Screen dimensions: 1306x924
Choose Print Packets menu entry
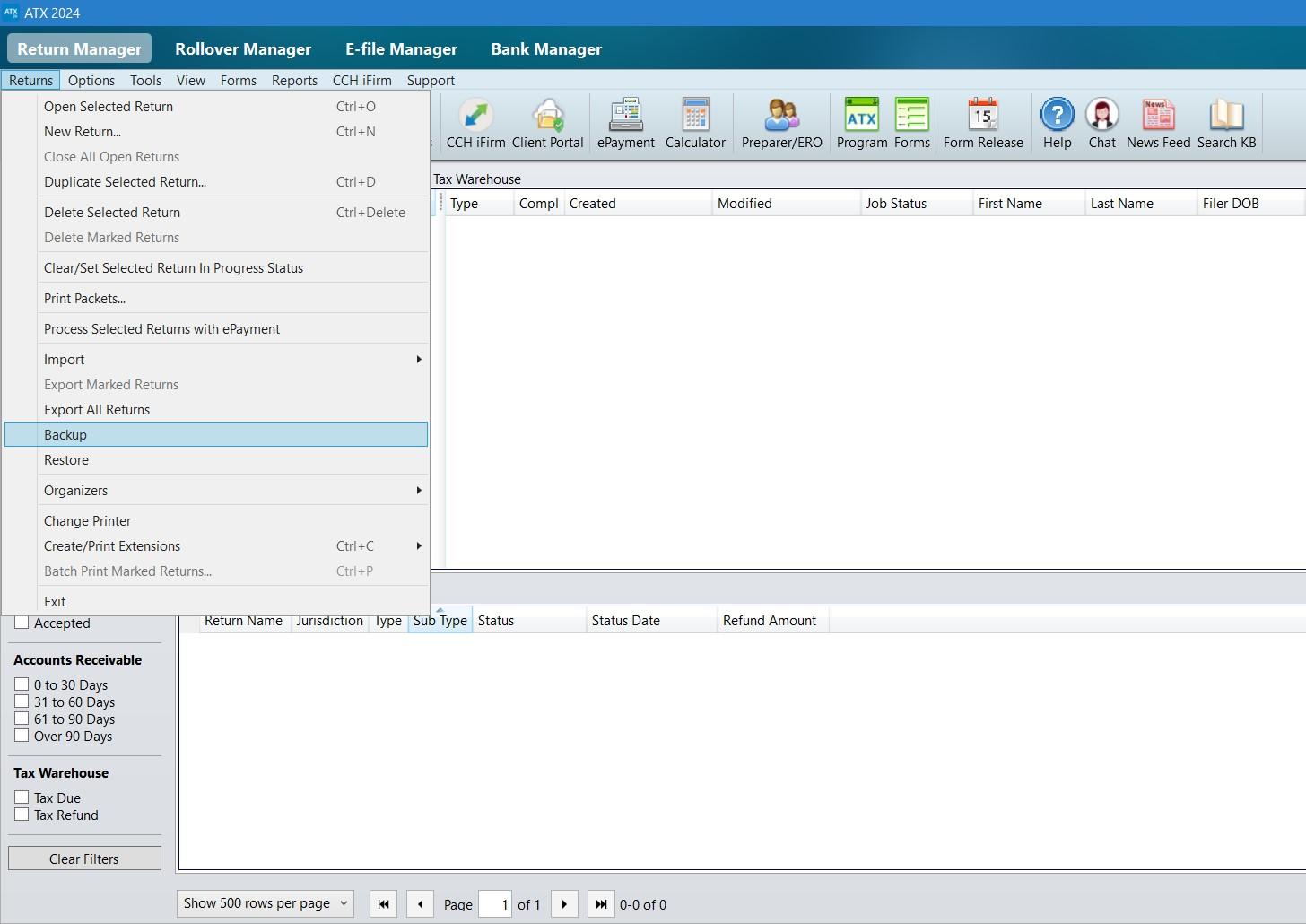(216, 298)
